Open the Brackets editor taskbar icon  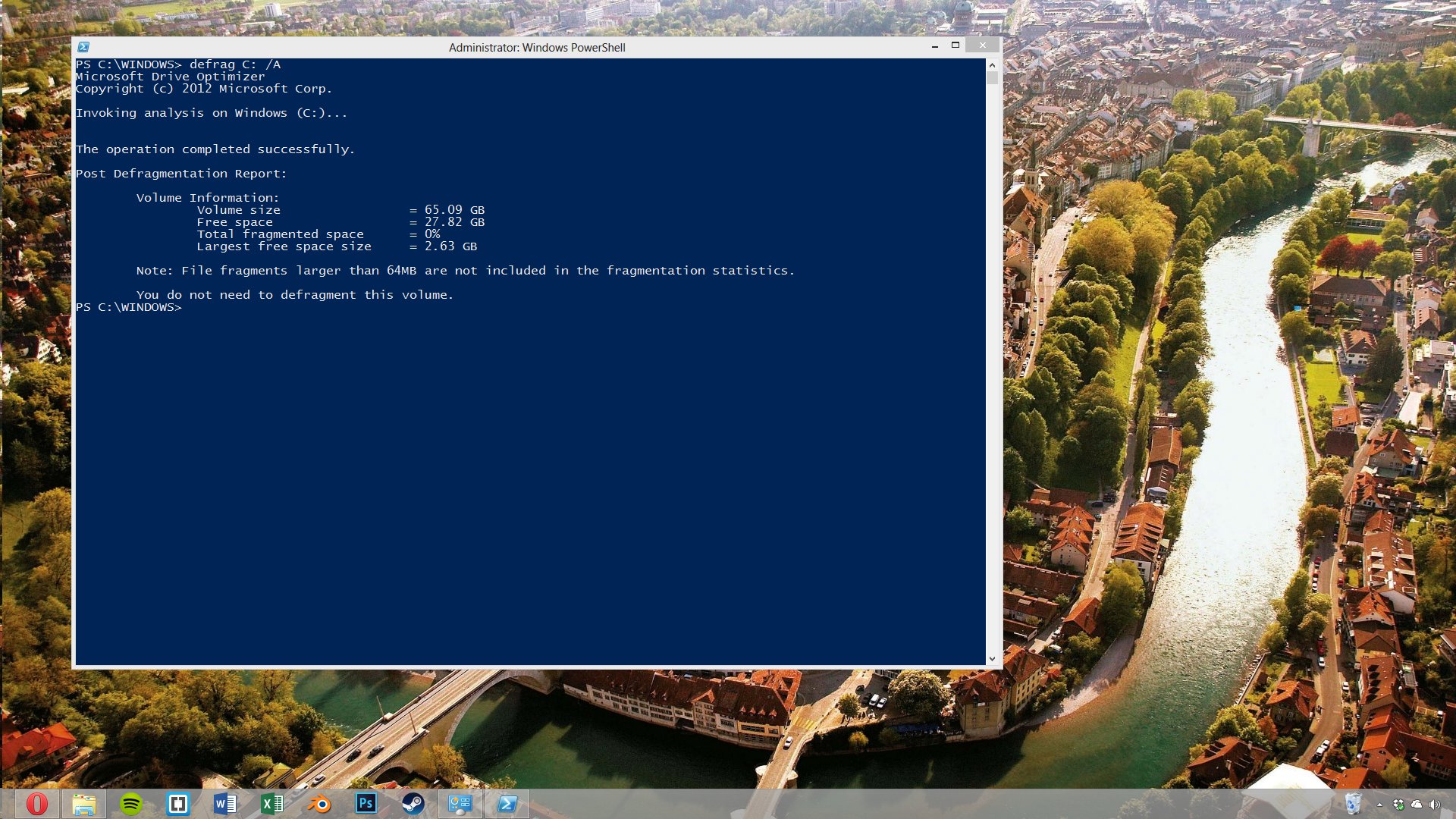(178, 804)
